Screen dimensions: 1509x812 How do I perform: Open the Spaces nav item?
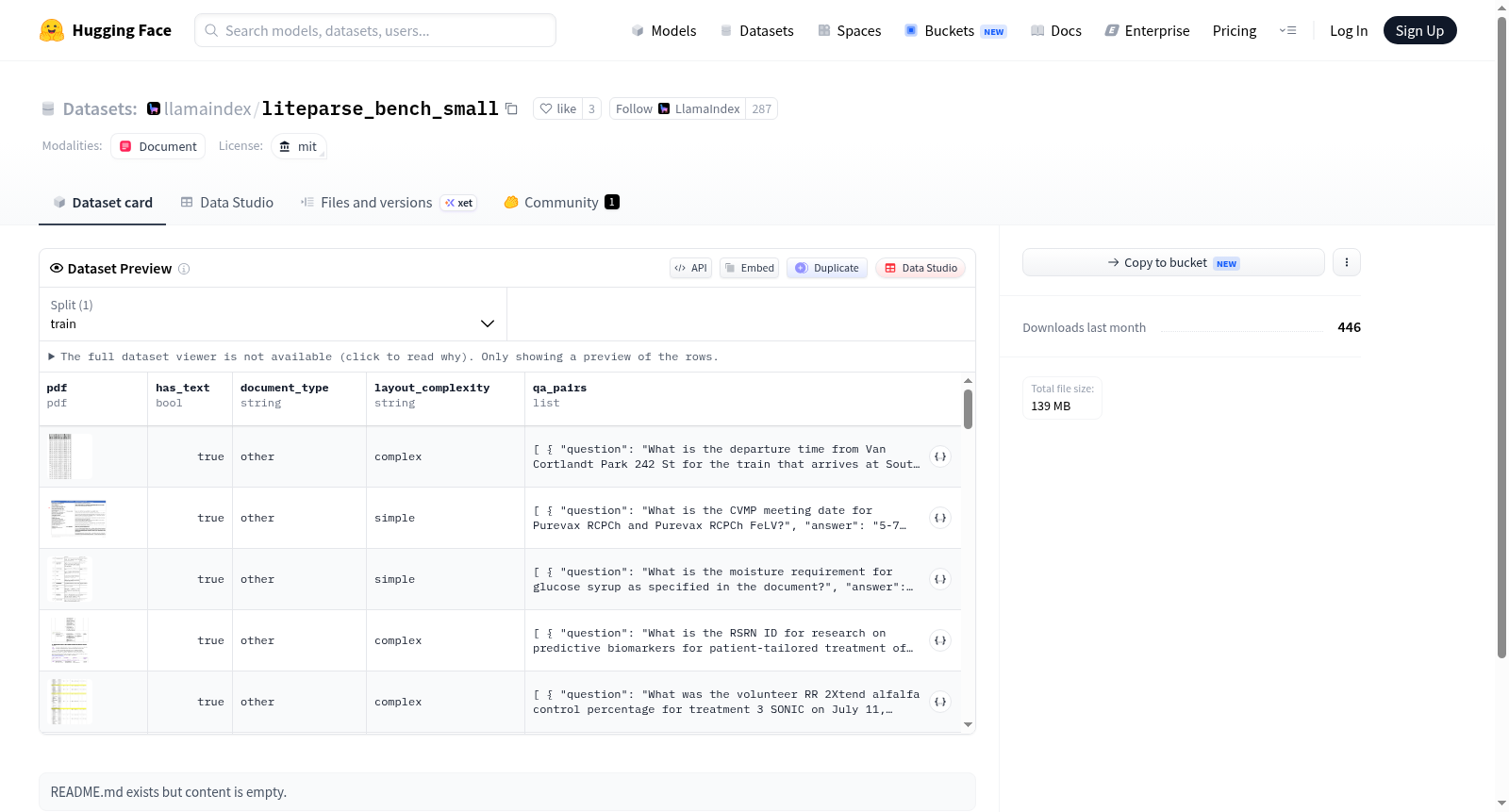850,30
